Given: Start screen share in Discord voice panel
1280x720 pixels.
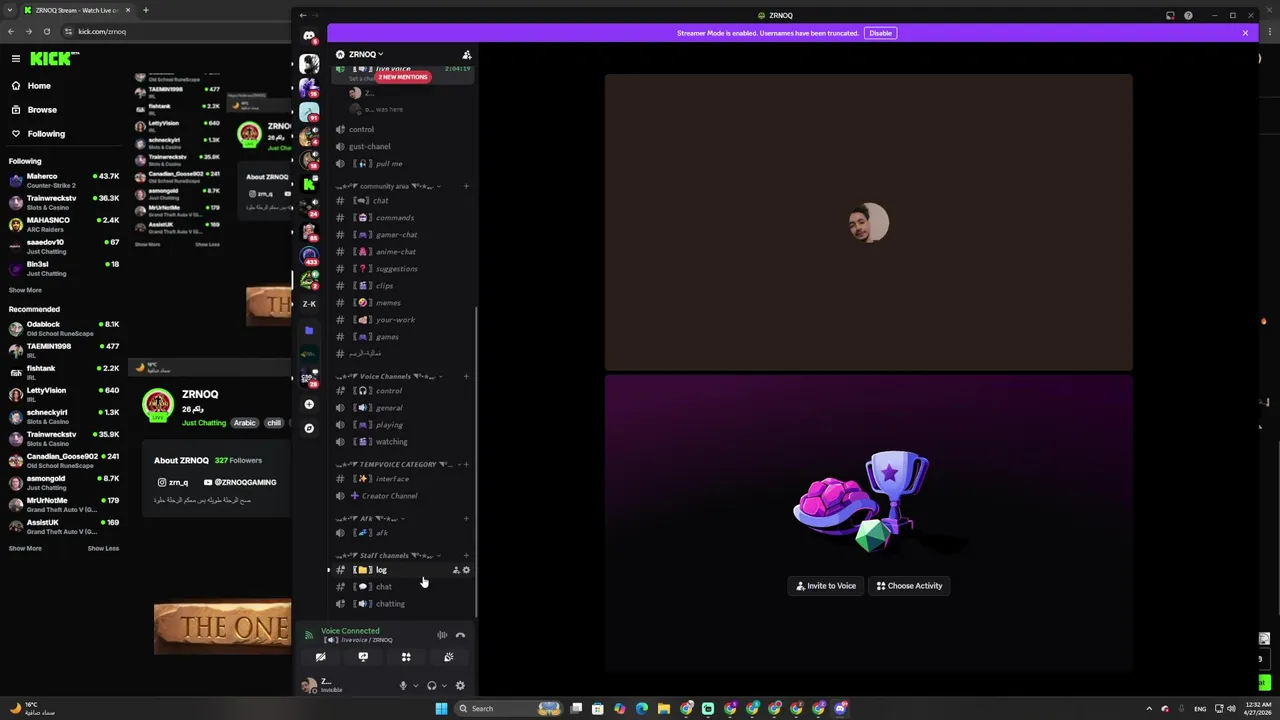Looking at the screenshot, I should (x=363, y=657).
